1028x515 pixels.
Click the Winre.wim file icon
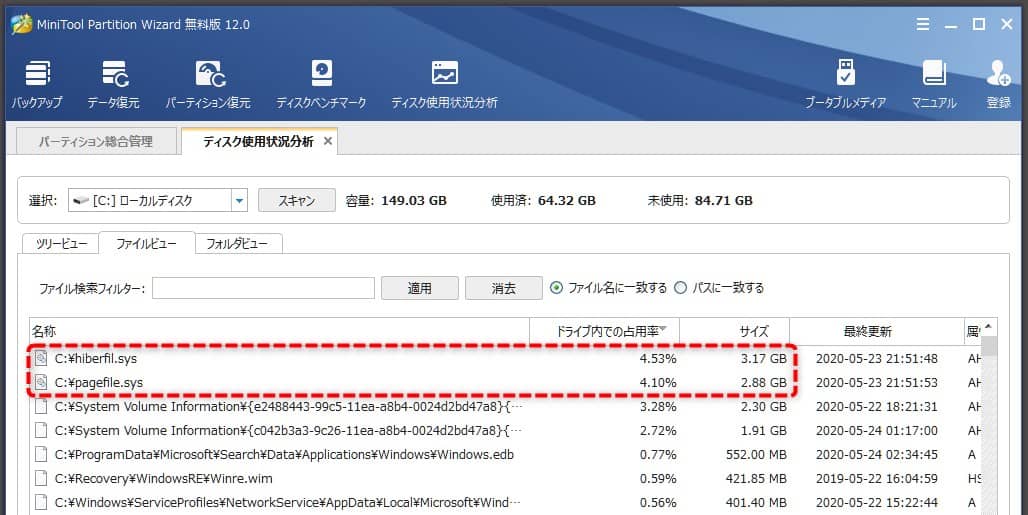point(41,478)
